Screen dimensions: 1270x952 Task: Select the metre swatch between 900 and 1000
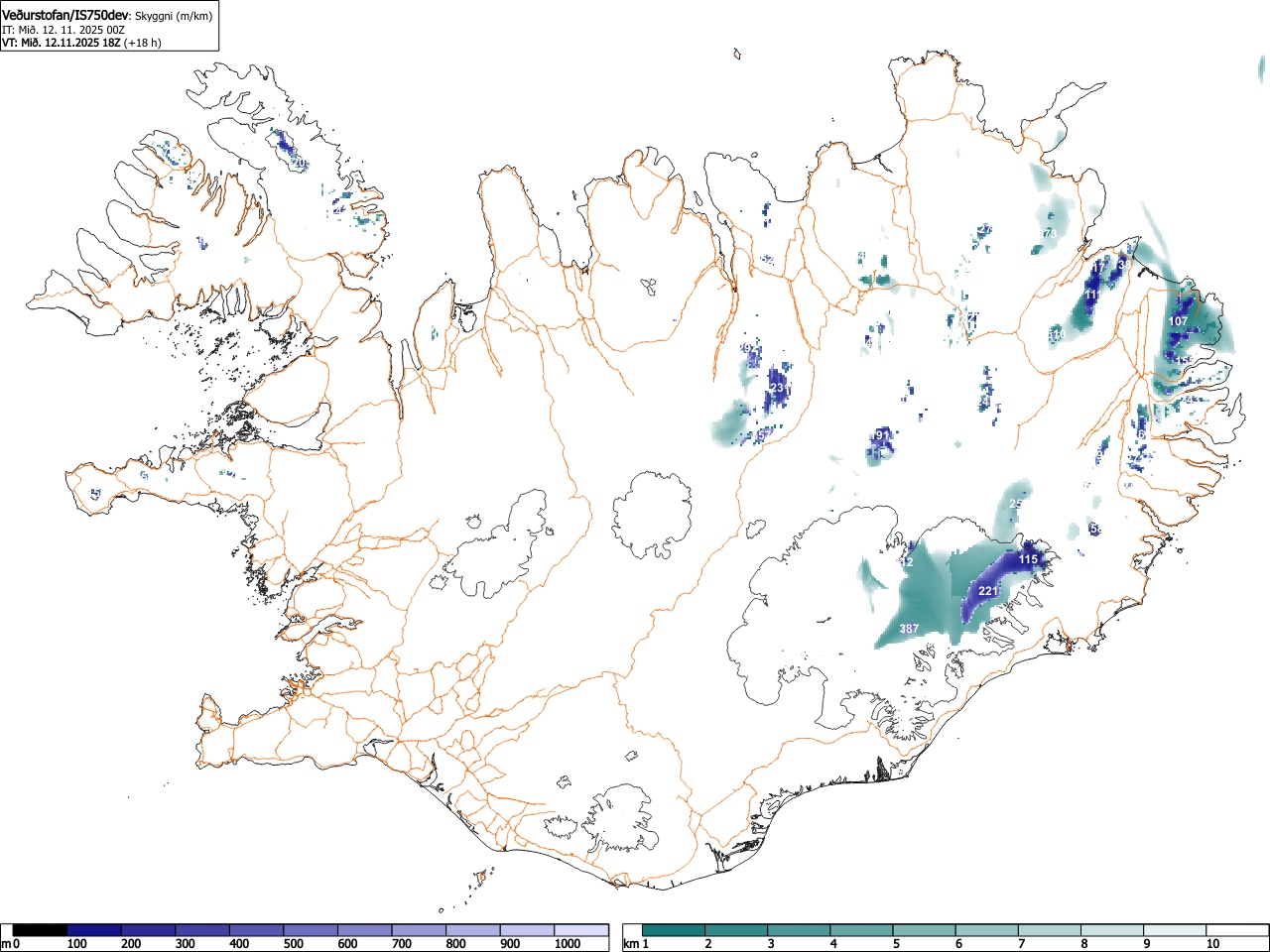(x=528, y=930)
